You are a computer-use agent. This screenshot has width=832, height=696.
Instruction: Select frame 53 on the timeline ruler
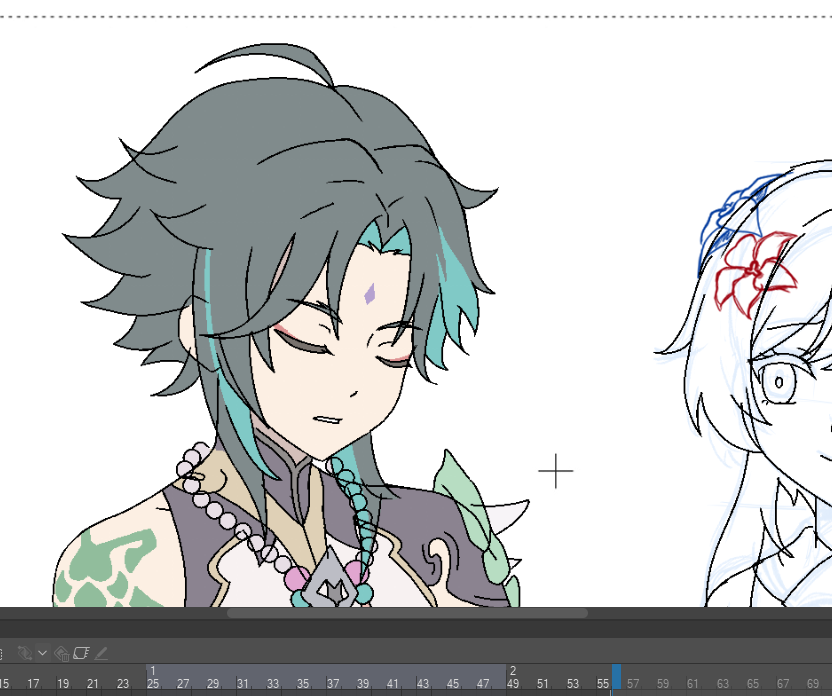[573, 684]
